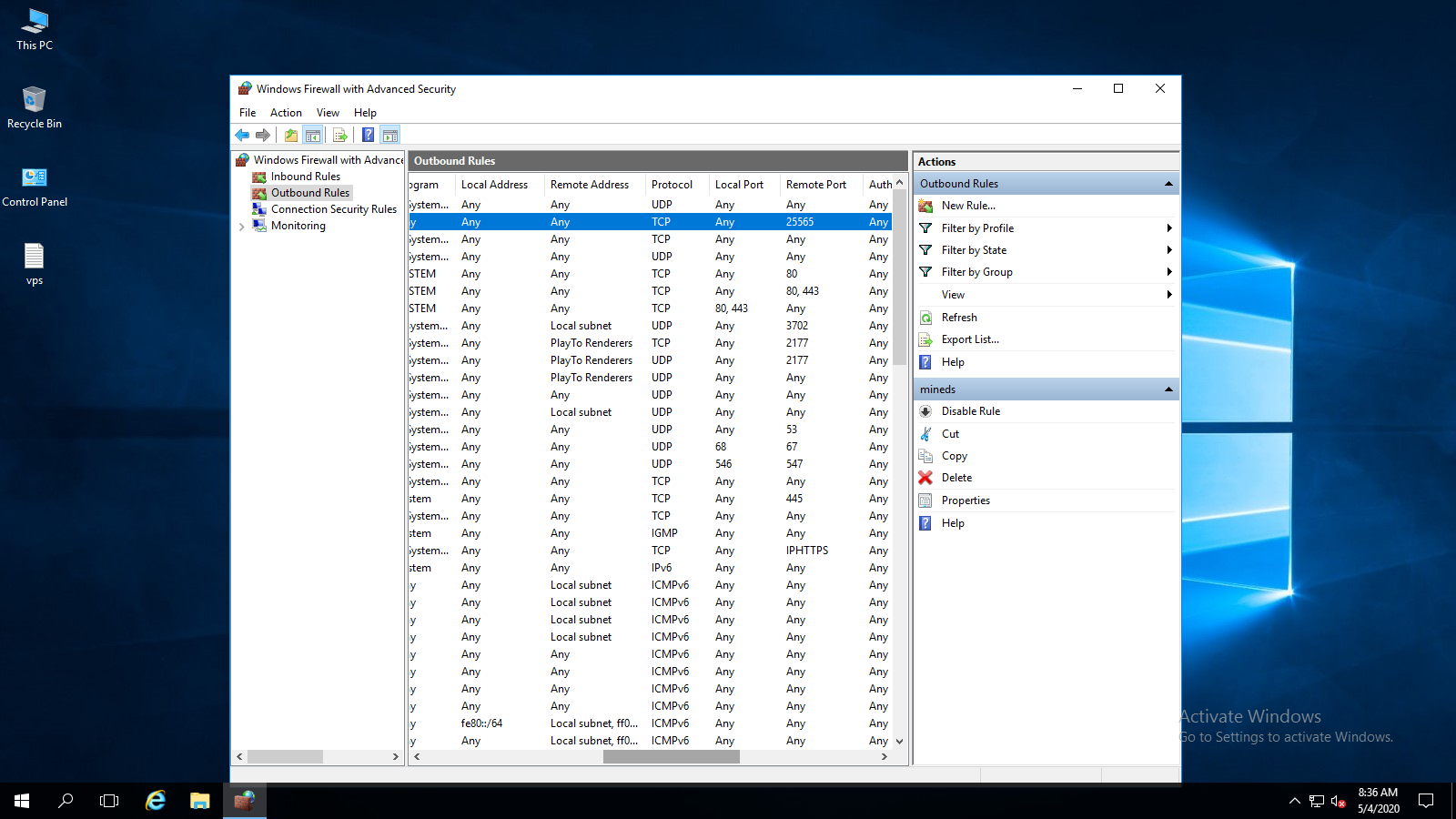This screenshot has height=819, width=1456.
Task: Open the Action menu
Action: pos(286,113)
